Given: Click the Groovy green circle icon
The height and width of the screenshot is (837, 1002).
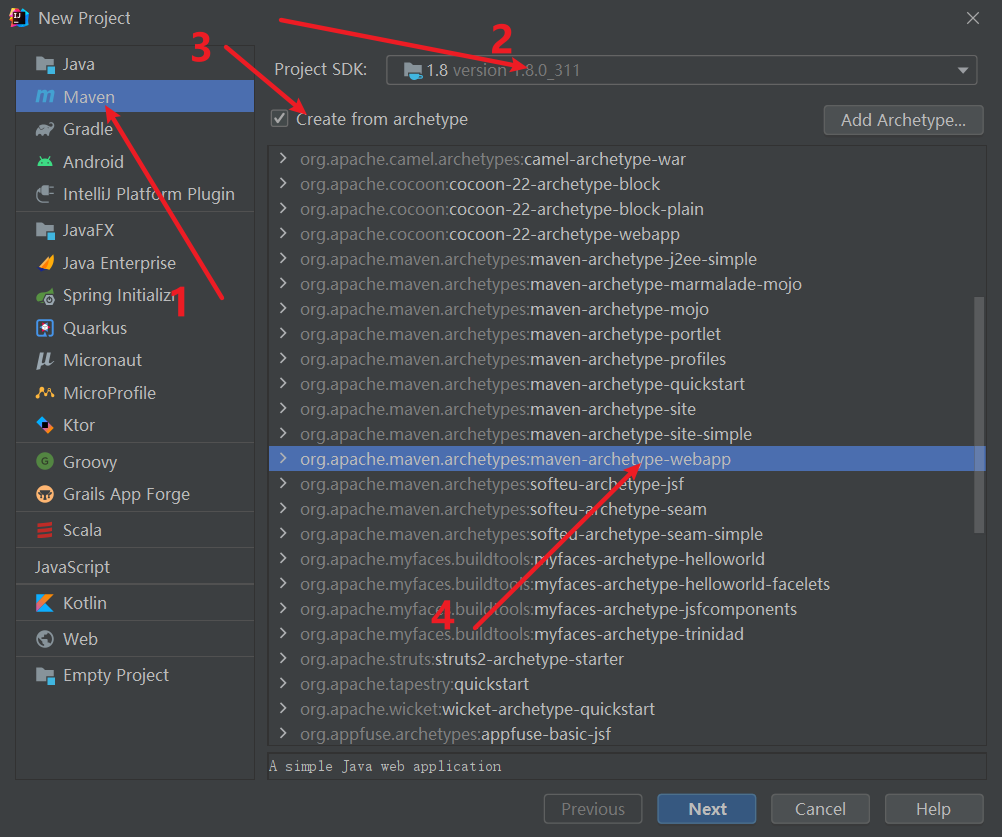Looking at the screenshot, I should 45,461.
